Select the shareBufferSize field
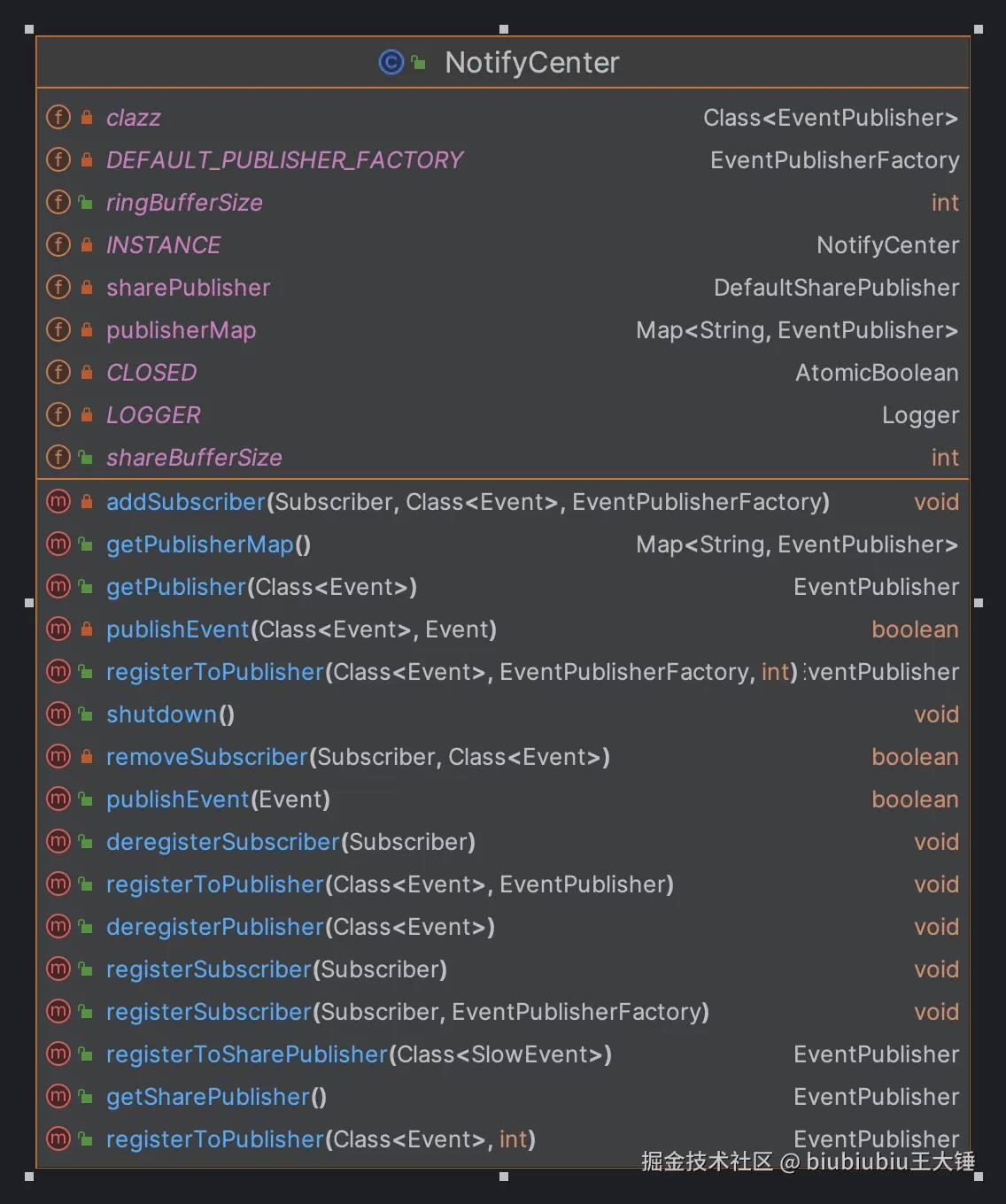 [x=194, y=458]
